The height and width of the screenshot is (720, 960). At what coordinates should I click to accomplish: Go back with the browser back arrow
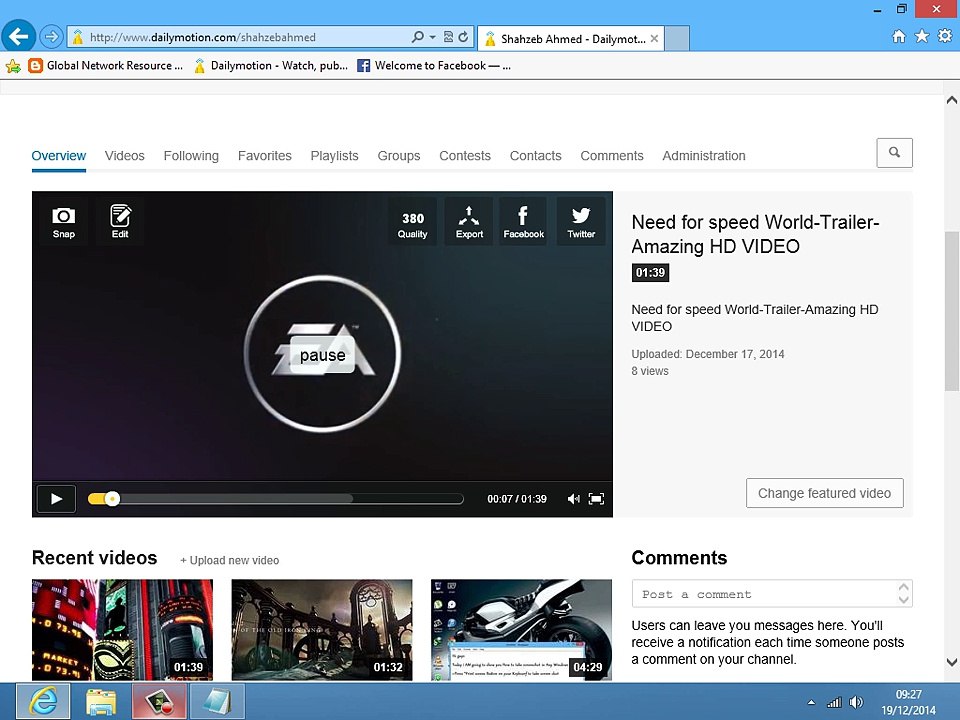(18, 37)
